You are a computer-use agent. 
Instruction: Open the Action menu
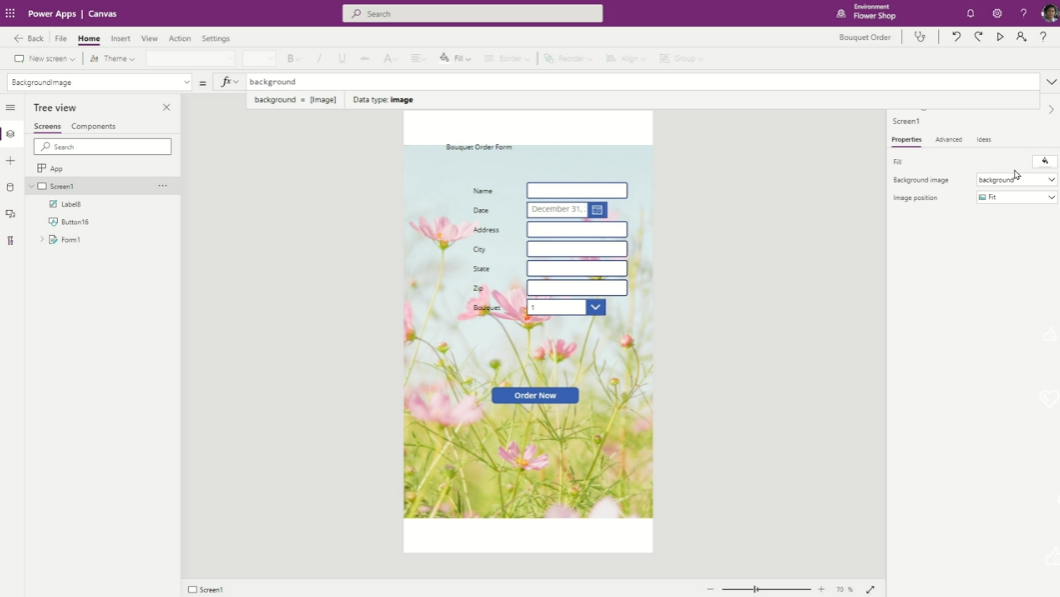[180, 39]
